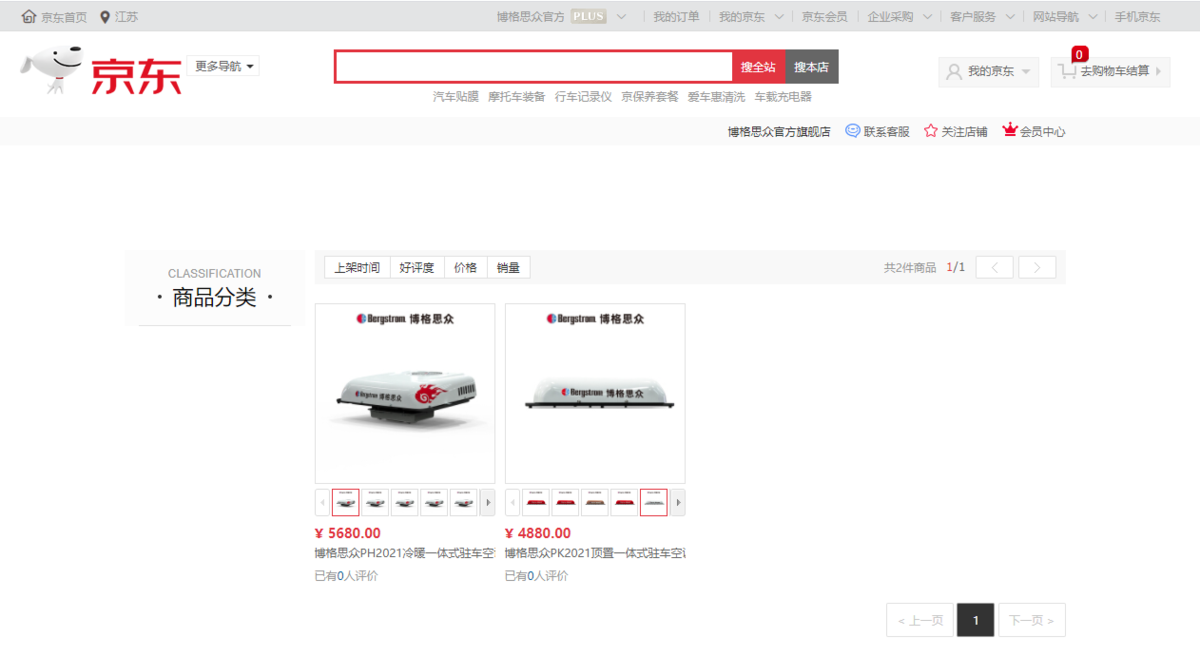The width and height of the screenshot is (1200, 657).
Task: Open the 手机京东 link
Action: 1138,17
